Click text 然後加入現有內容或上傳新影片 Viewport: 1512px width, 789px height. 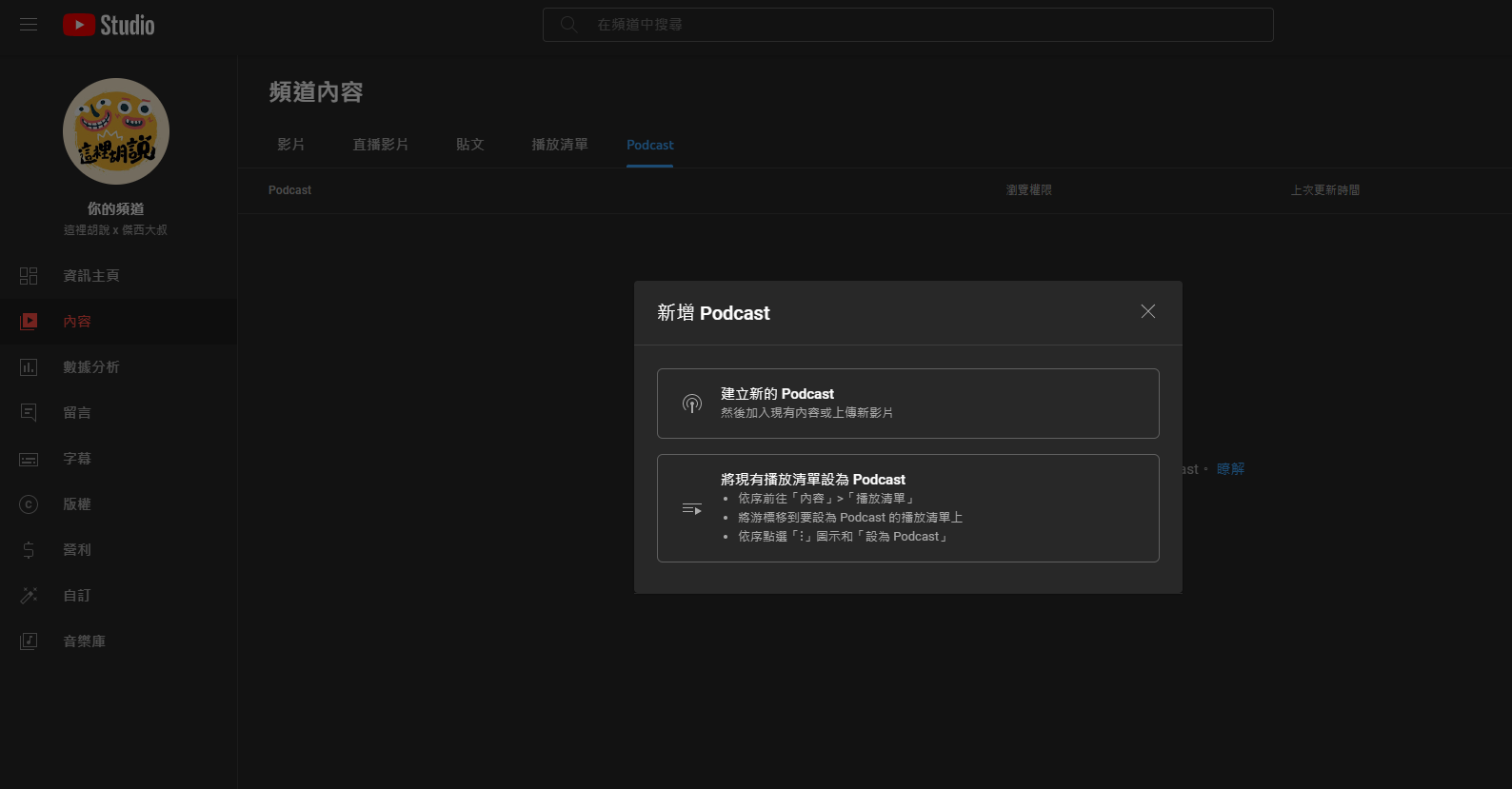point(807,413)
